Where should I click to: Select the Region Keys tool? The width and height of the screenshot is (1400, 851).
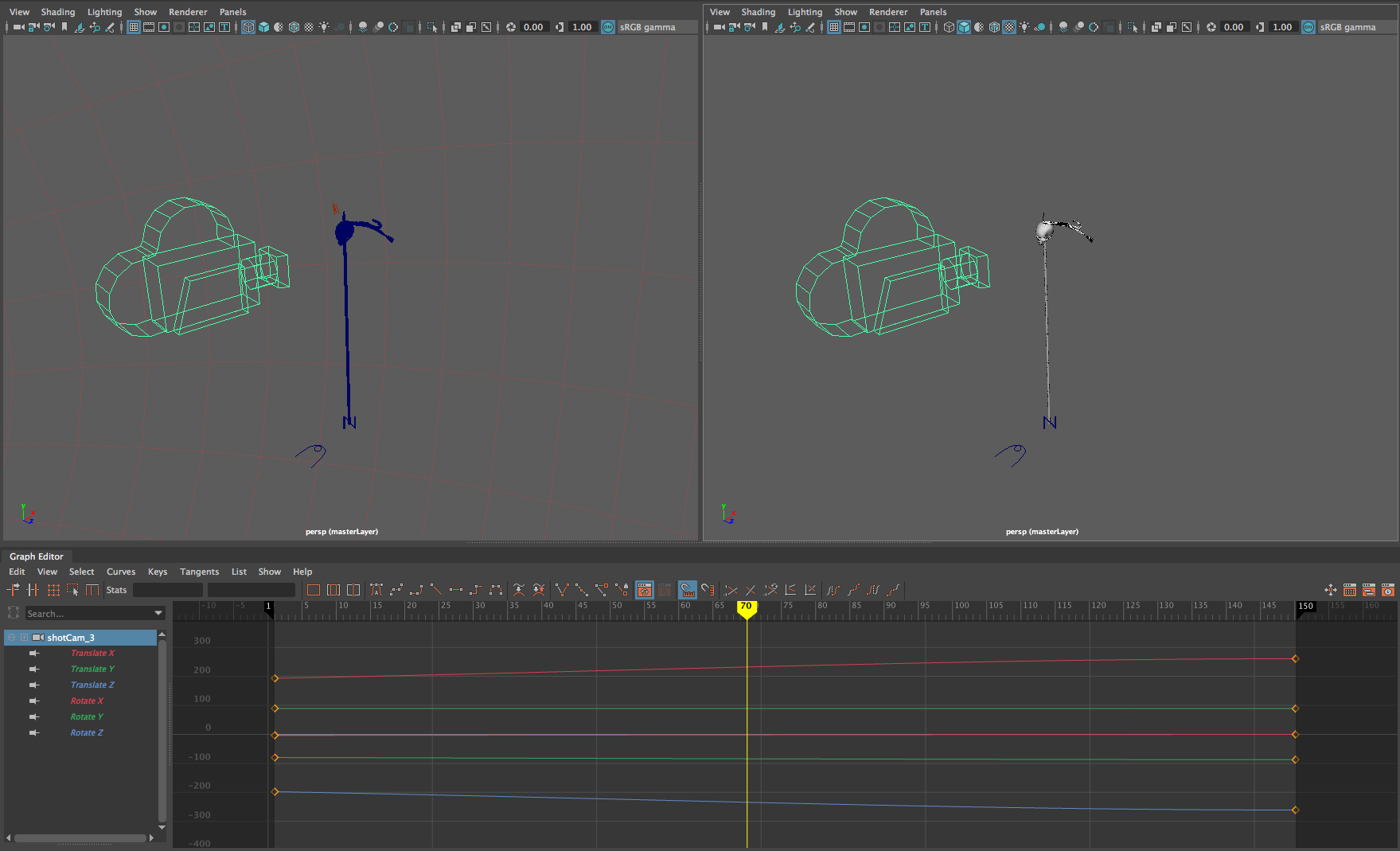pyautogui.click(x=72, y=590)
